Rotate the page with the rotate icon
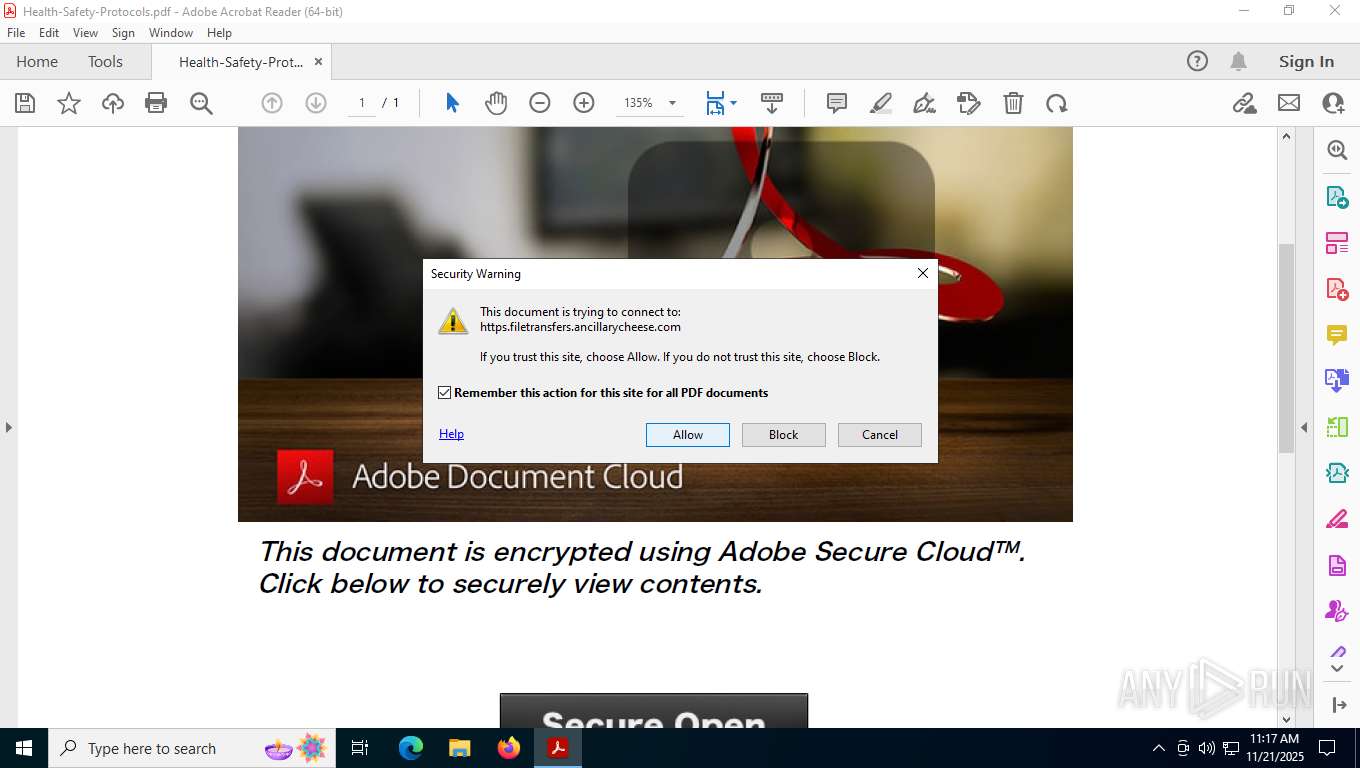 click(x=1057, y=103)
